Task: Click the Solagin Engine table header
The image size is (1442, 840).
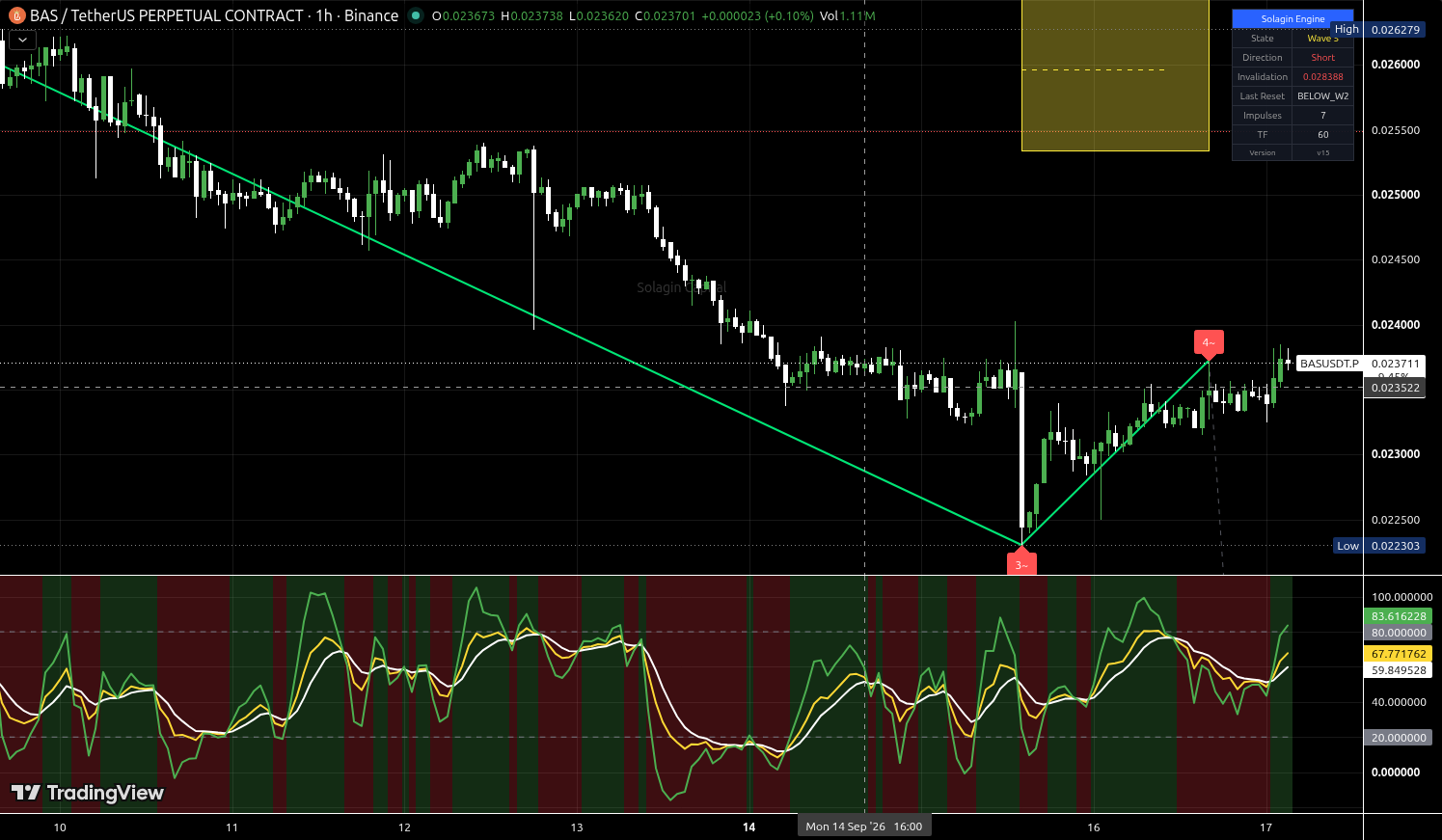Action: coord(1292,18)
